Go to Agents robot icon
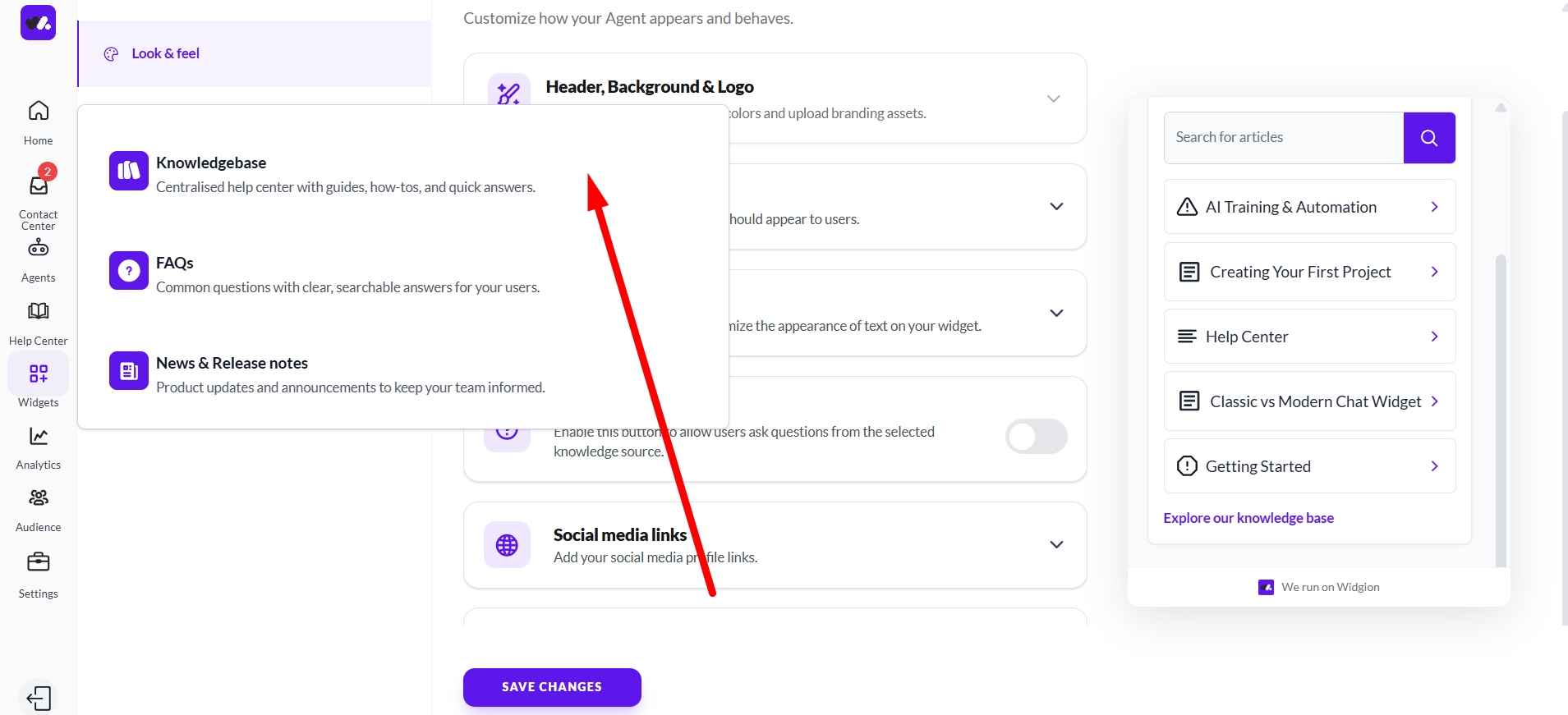1568x715 pixels. [x=39, y=248]
